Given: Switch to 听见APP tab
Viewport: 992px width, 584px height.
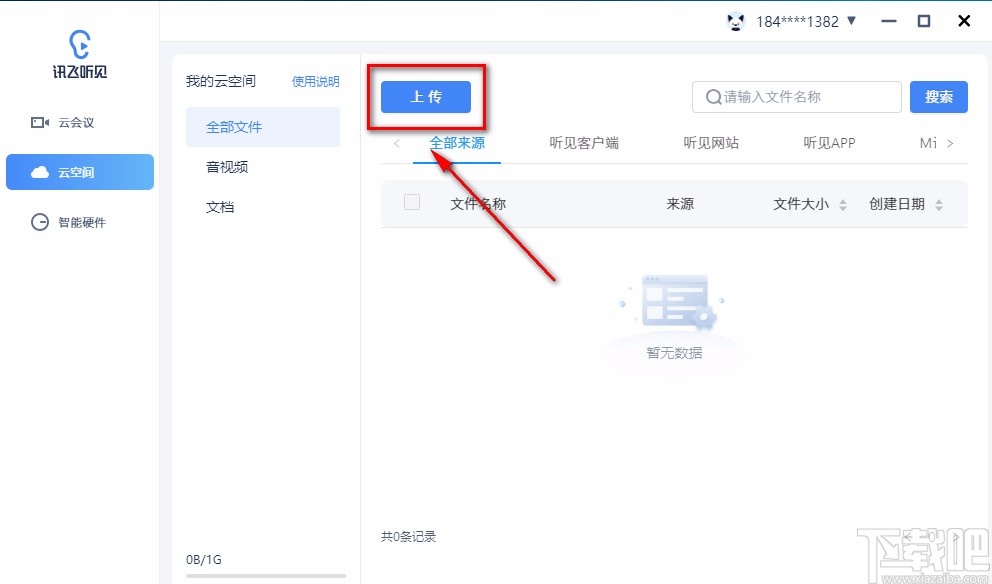Looking at the screenshot, I should (829, 143).
